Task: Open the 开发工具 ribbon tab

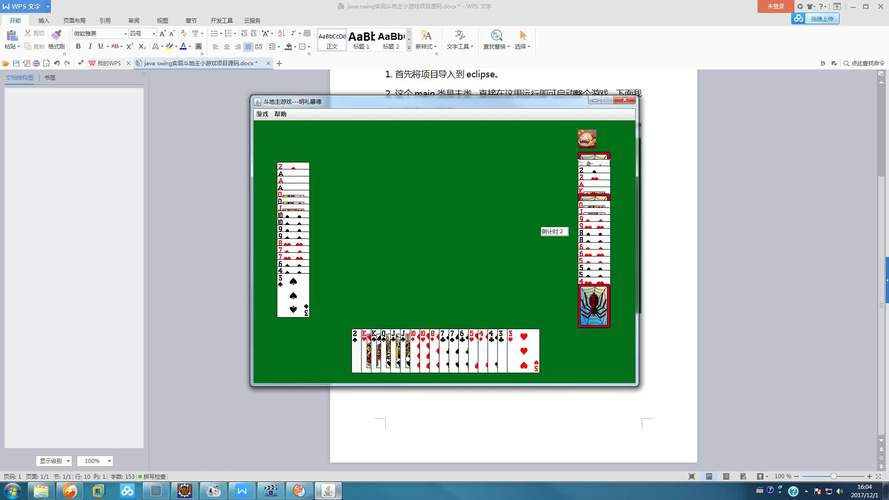Action: point(222,20)
